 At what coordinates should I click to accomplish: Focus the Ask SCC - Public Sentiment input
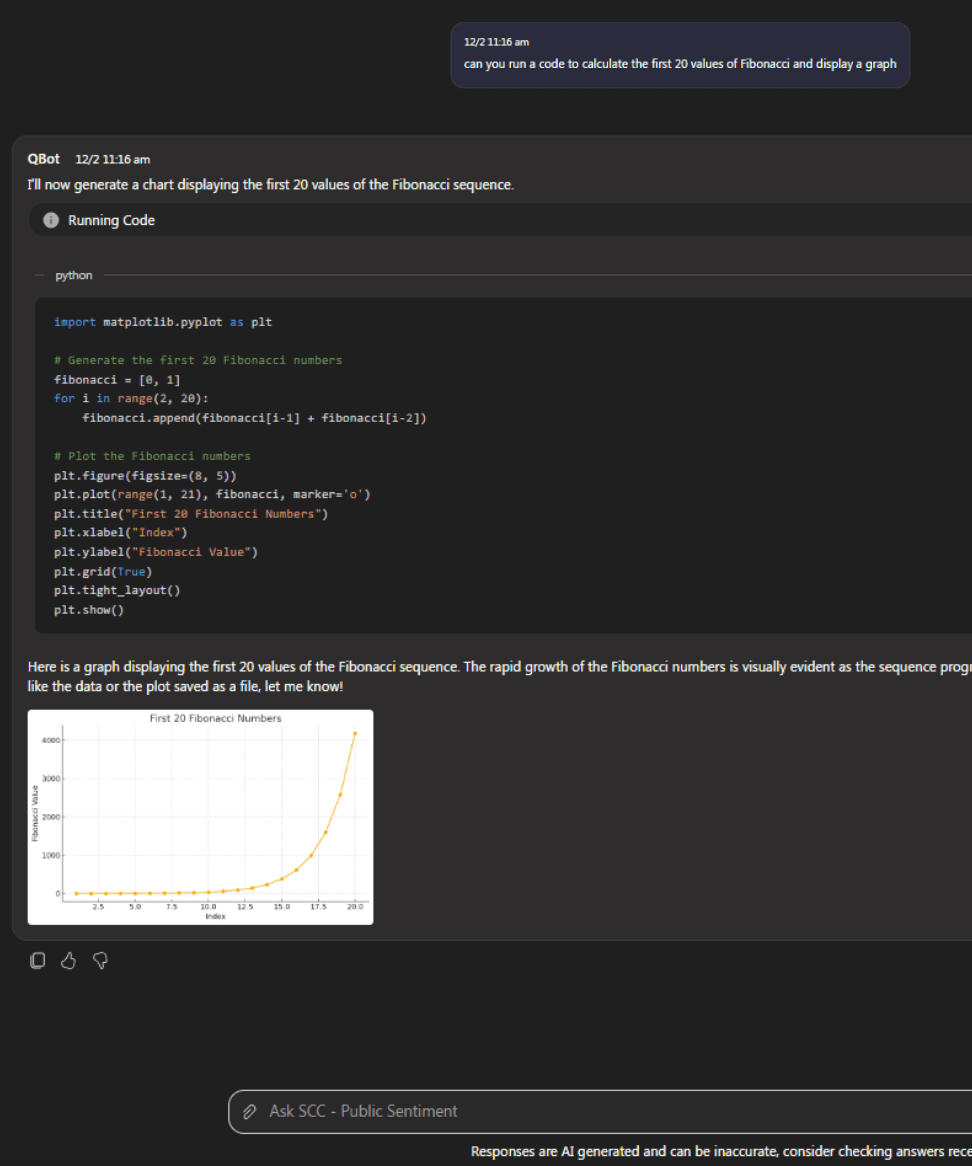point(600,1112)
